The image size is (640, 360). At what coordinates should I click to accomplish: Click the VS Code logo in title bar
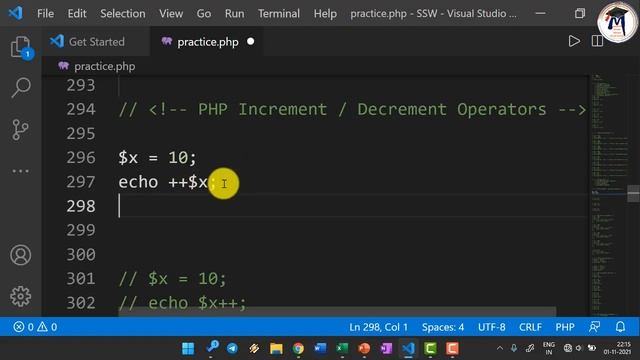coord(16,13)
